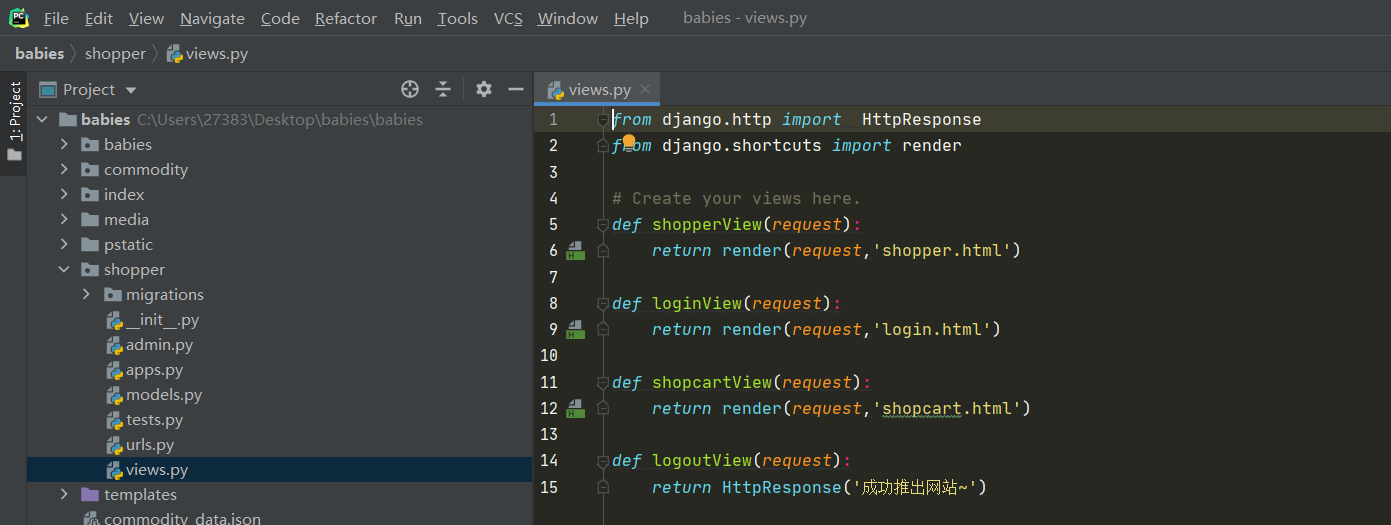Click the folder icon of the media directory
Screen dimensions: 1391x525
[89, 220]
